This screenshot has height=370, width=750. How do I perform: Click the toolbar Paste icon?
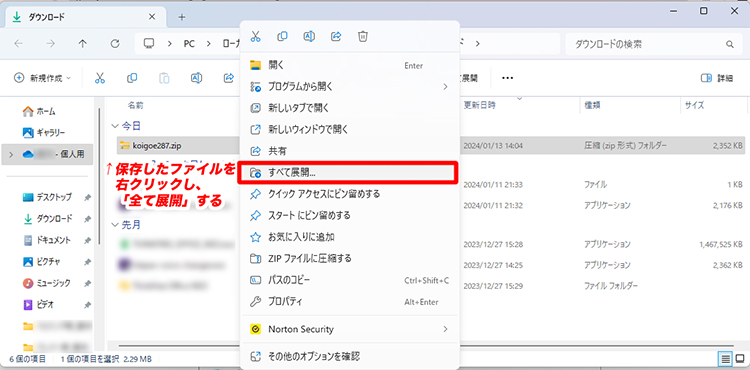point(164,78)
